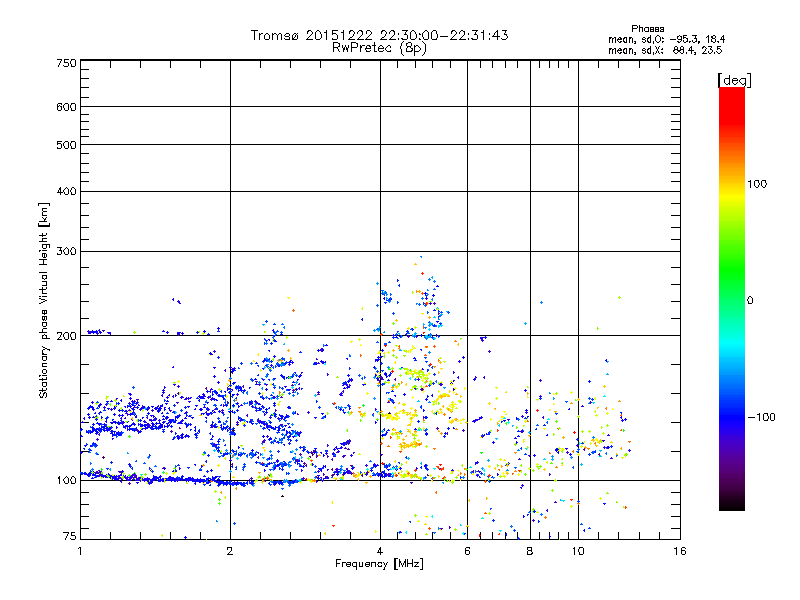
Task: Pick the green band of the colorbar
Action: [x=731, y=290]
